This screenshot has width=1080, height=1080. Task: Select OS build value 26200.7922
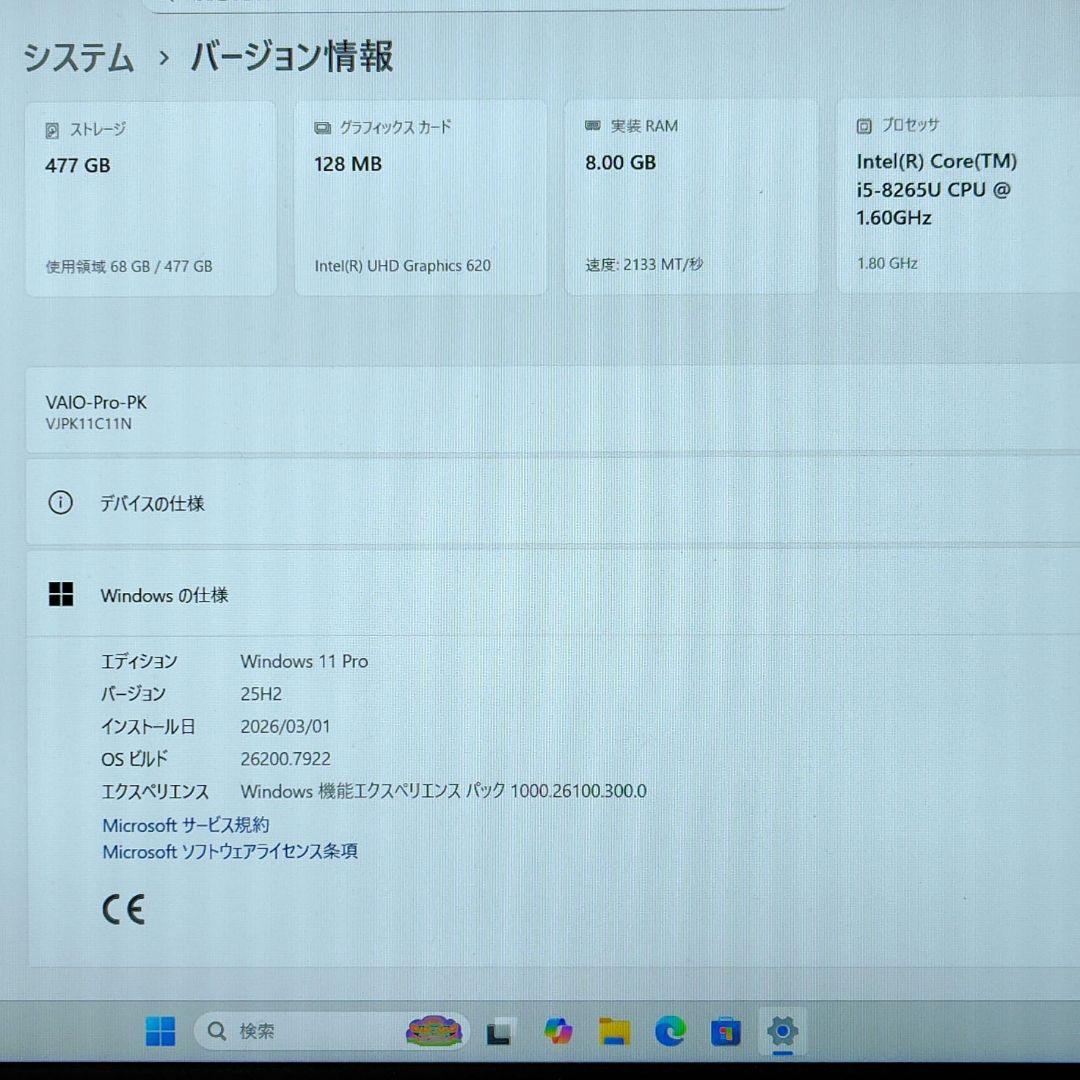click(285, 759)
